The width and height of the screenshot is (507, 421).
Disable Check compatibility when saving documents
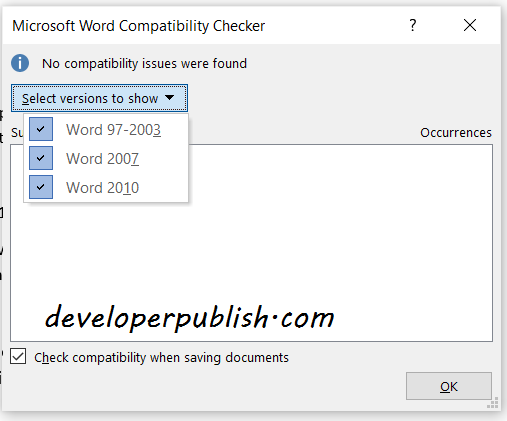pyautogui.click(x=18, y=357)
